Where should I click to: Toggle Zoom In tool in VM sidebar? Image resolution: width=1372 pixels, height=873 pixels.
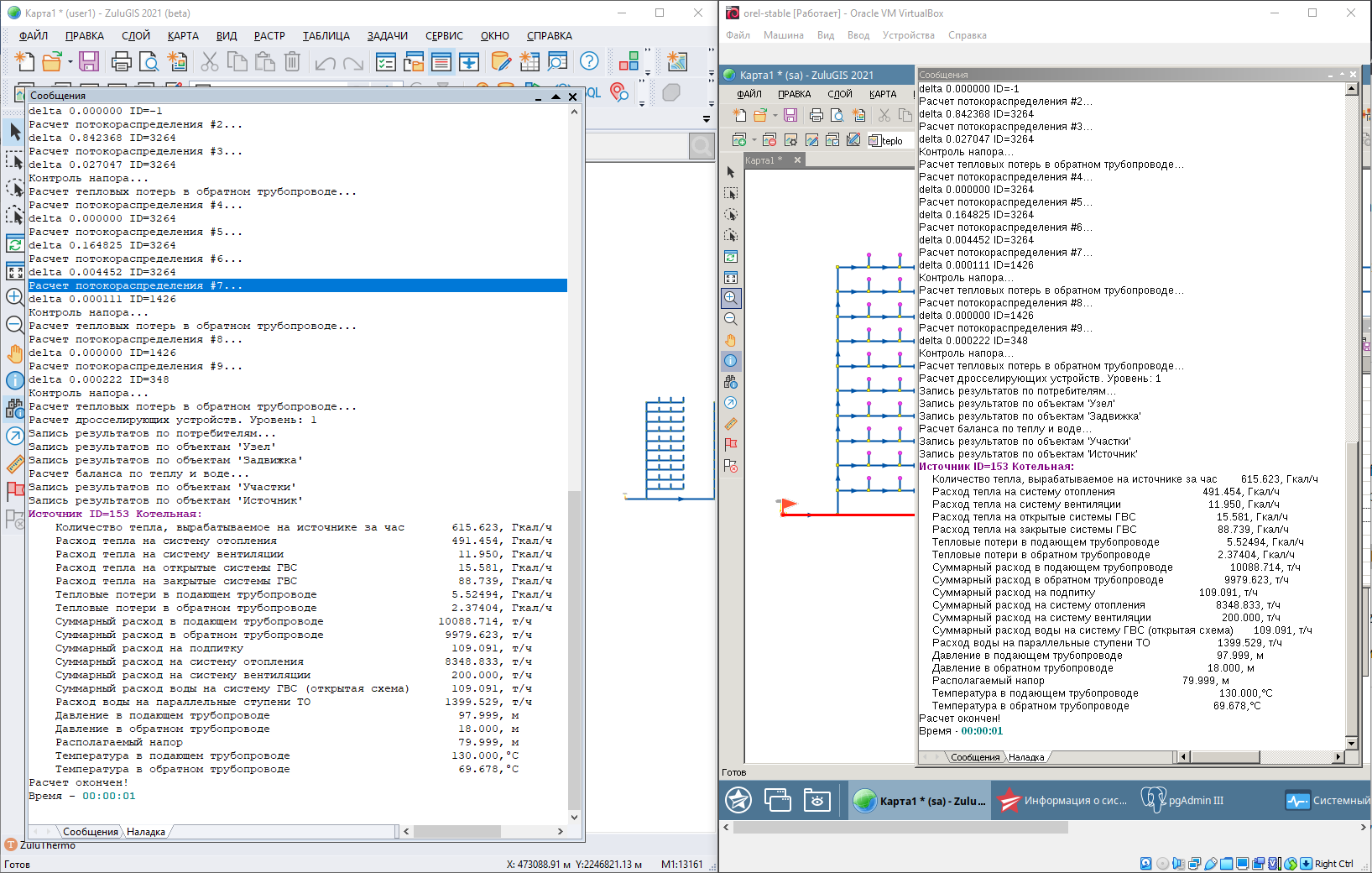pyautogui.click(x=731, y=298)
